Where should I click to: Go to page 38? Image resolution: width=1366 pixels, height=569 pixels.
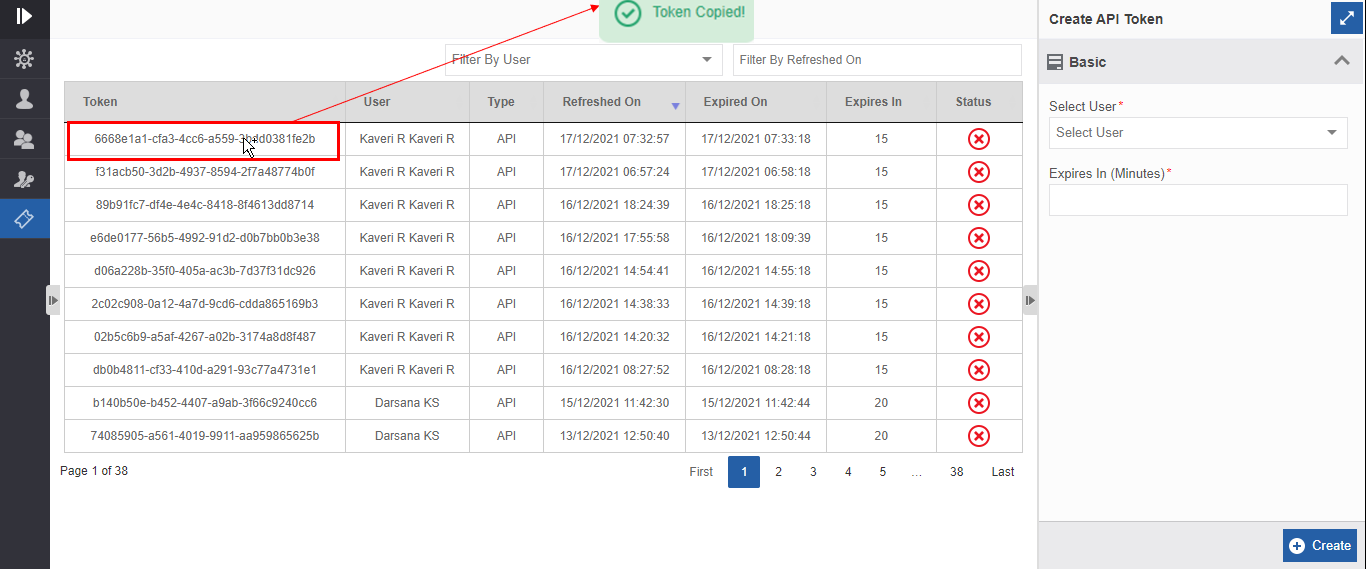(957, 472)
